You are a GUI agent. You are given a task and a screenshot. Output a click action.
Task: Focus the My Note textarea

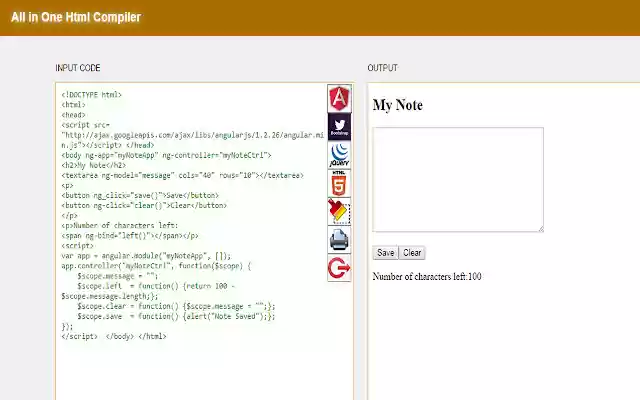(458, 180)
